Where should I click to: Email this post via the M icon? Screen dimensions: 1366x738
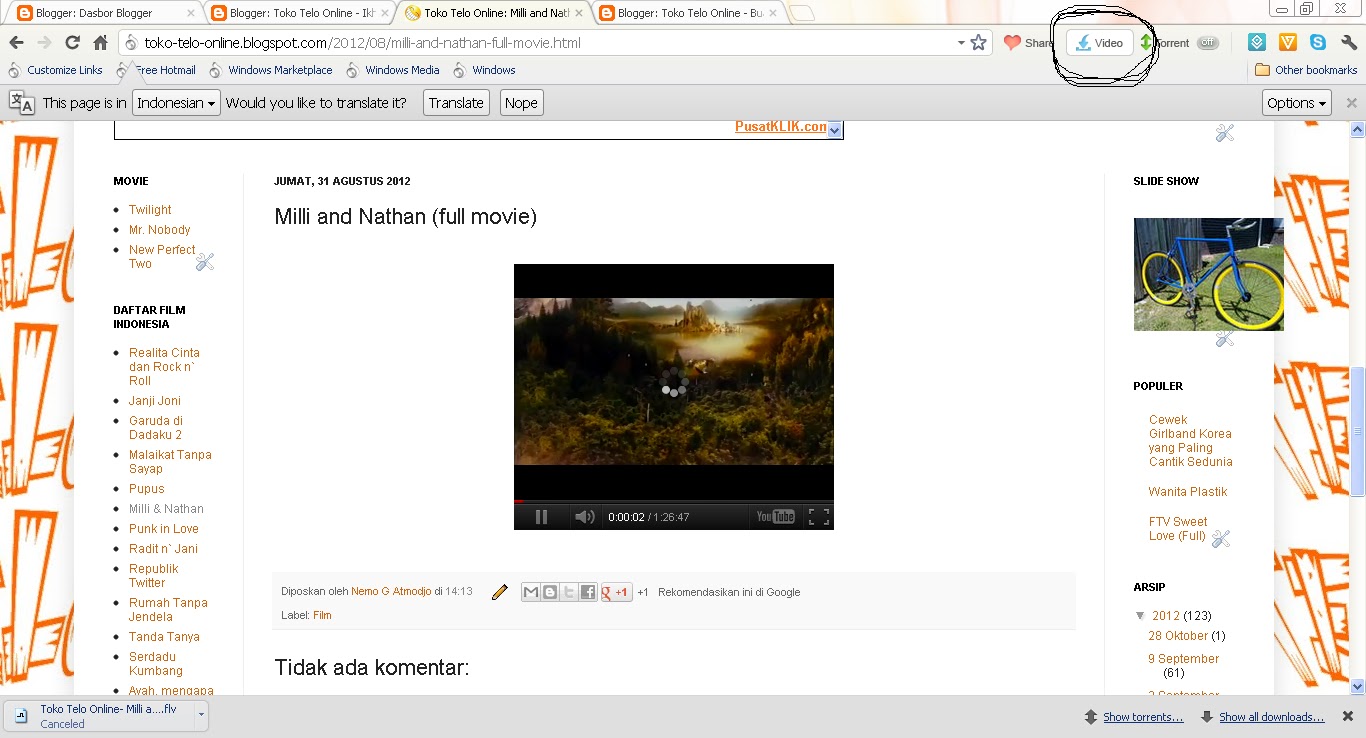click(531, 592)
